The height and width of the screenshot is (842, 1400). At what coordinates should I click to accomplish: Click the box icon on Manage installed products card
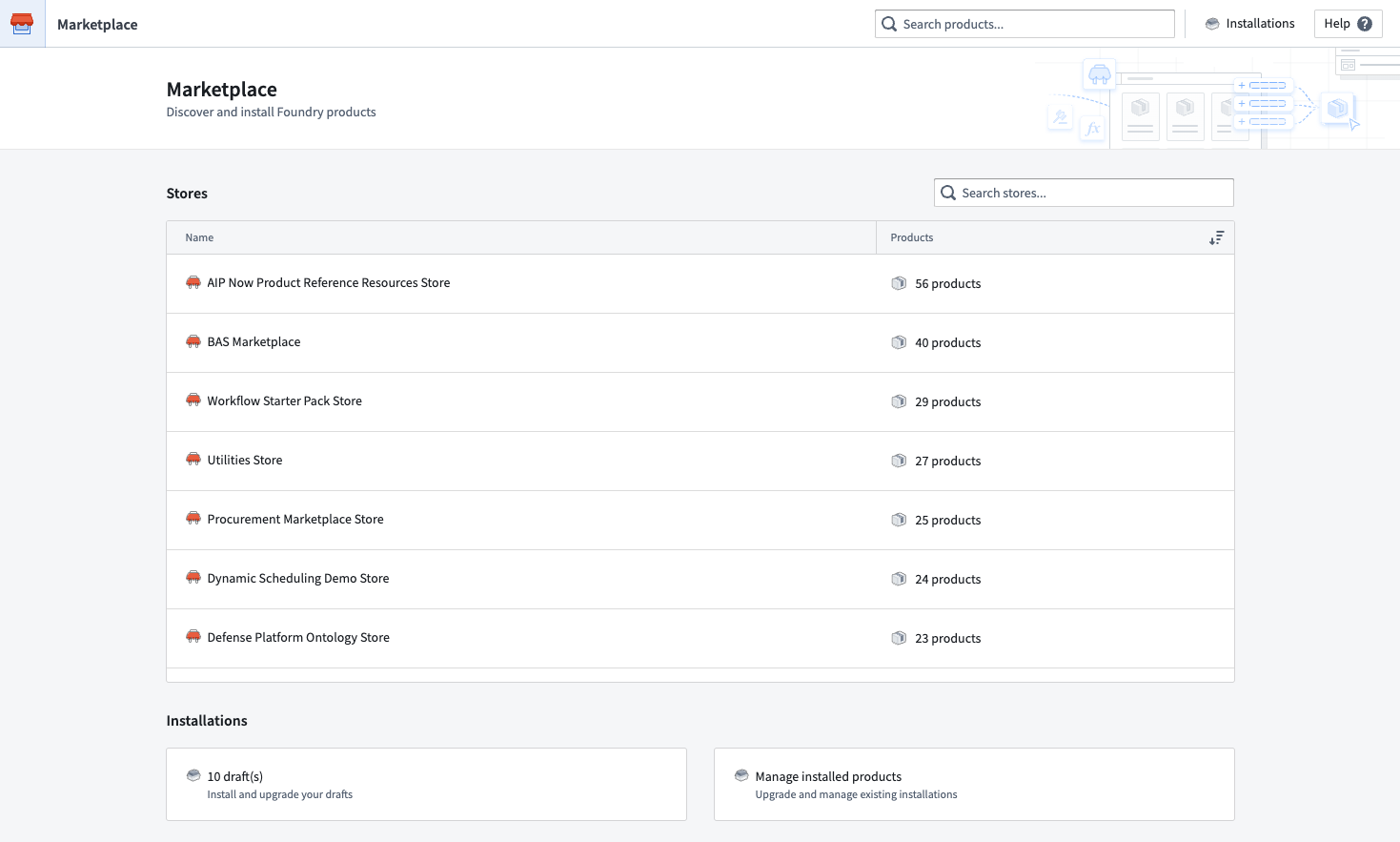pos(741,775)
